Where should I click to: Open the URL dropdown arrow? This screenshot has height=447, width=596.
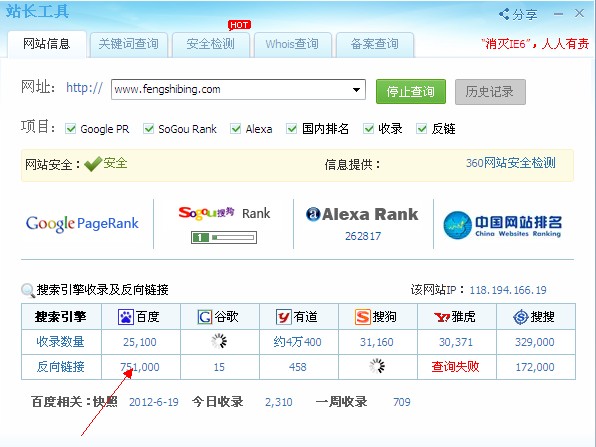click(x=356, y=90)
